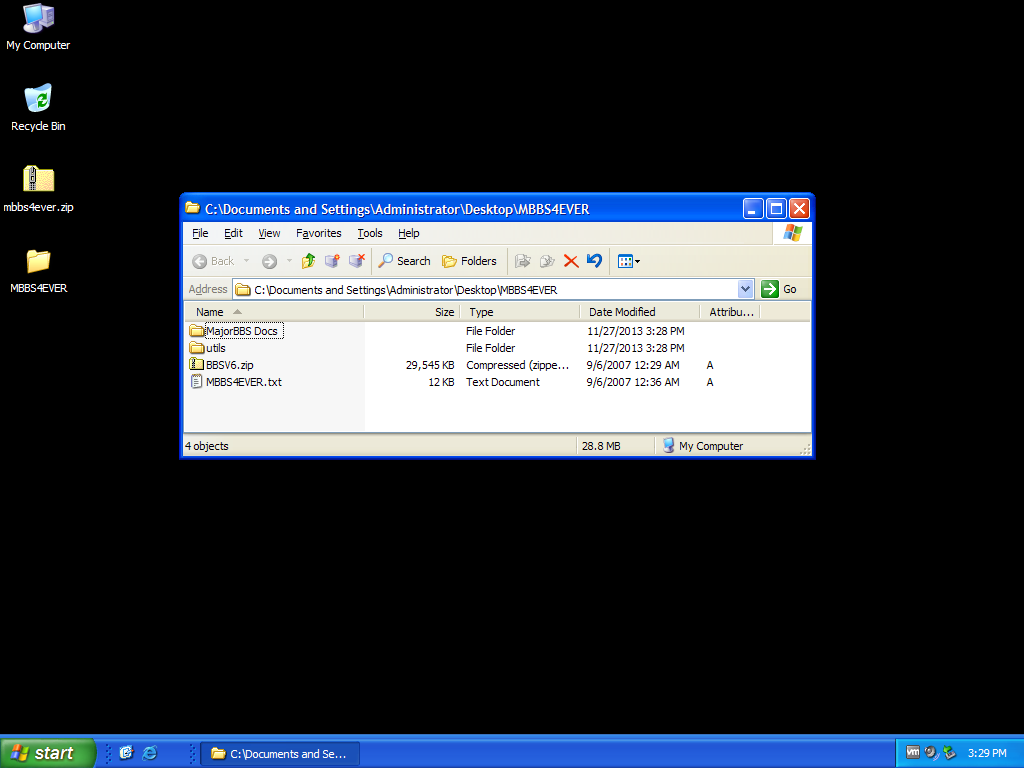Viewport: 1024px width, 768px height.
Task: Expand the Address bar dropdown arrow
Action: tap(745, 289)
